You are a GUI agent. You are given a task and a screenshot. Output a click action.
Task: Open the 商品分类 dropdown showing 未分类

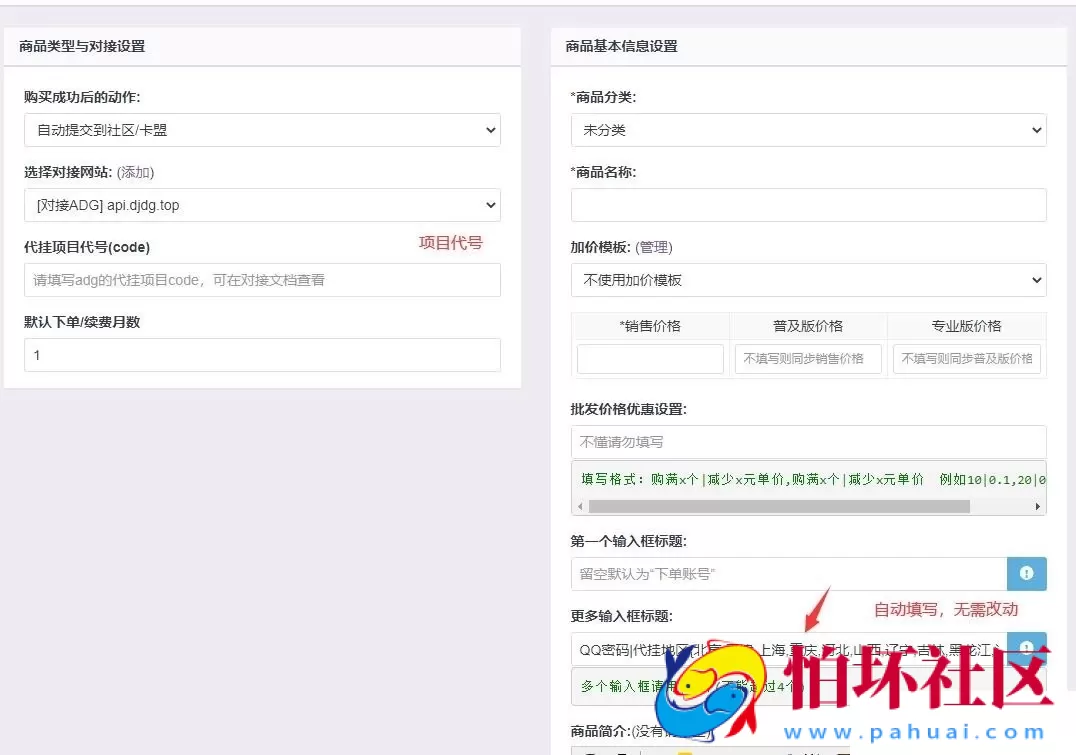tap(808, 130)
